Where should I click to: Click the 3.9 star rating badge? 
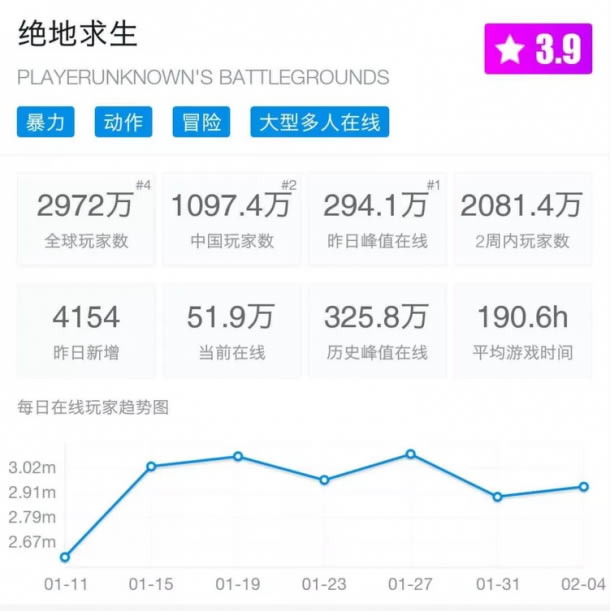pyautogui.click(x=538, y=49)
